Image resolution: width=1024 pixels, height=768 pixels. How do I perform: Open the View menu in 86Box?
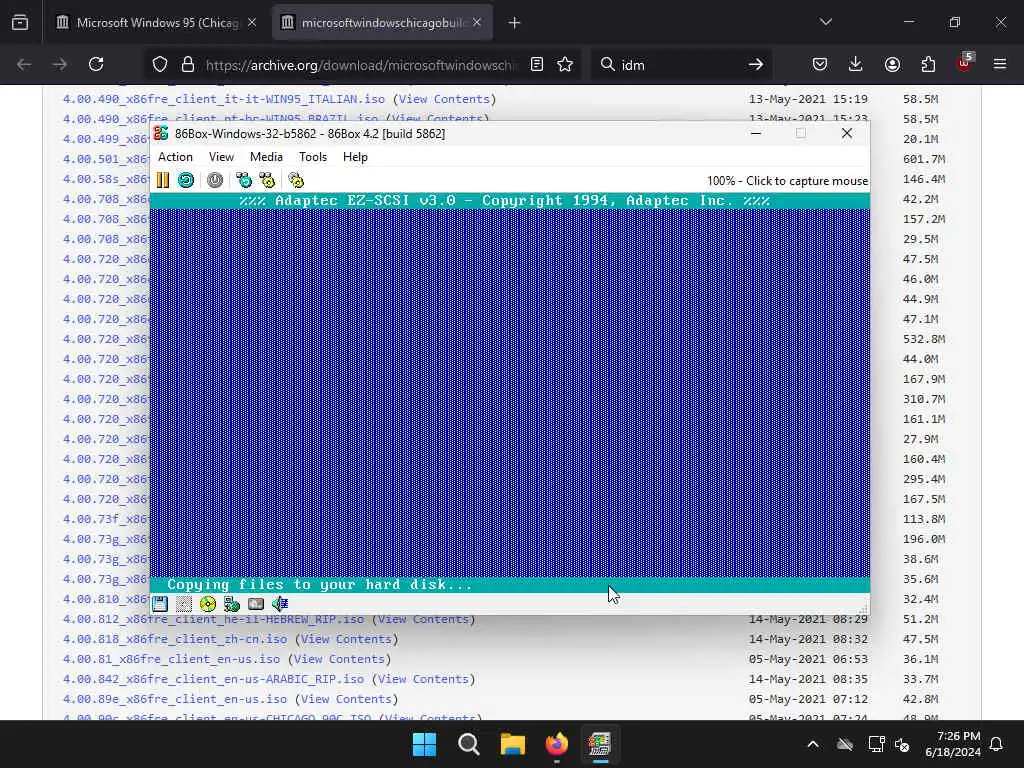pyautogui.click(x=221, y=157)
